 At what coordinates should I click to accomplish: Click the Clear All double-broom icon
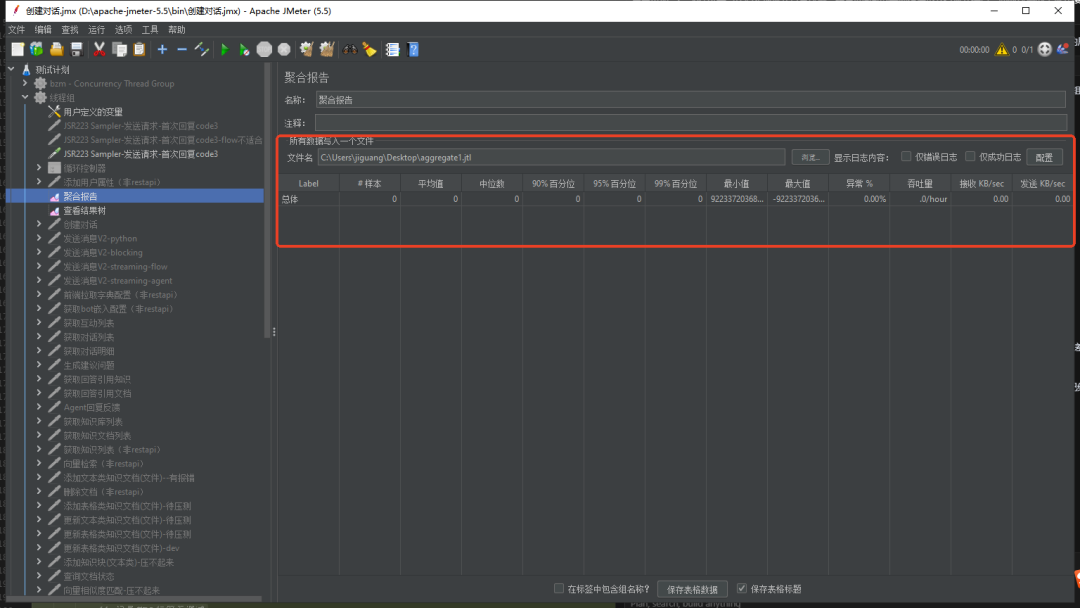click(327, 49)
